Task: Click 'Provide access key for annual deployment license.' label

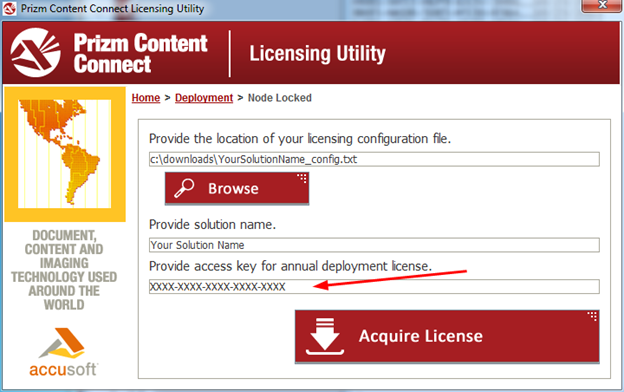Action: [x=290, y=266]
